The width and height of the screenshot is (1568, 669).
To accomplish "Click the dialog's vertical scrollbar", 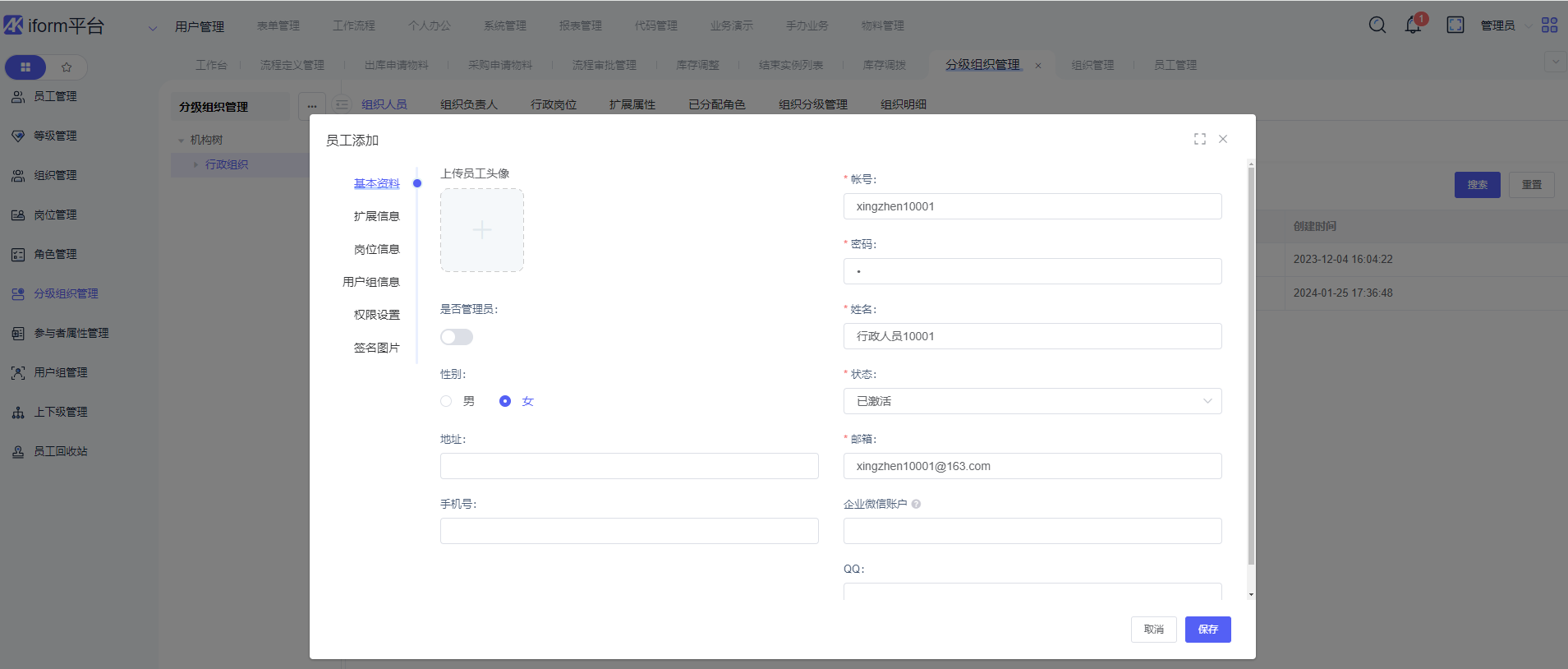I will (1251, 370).
